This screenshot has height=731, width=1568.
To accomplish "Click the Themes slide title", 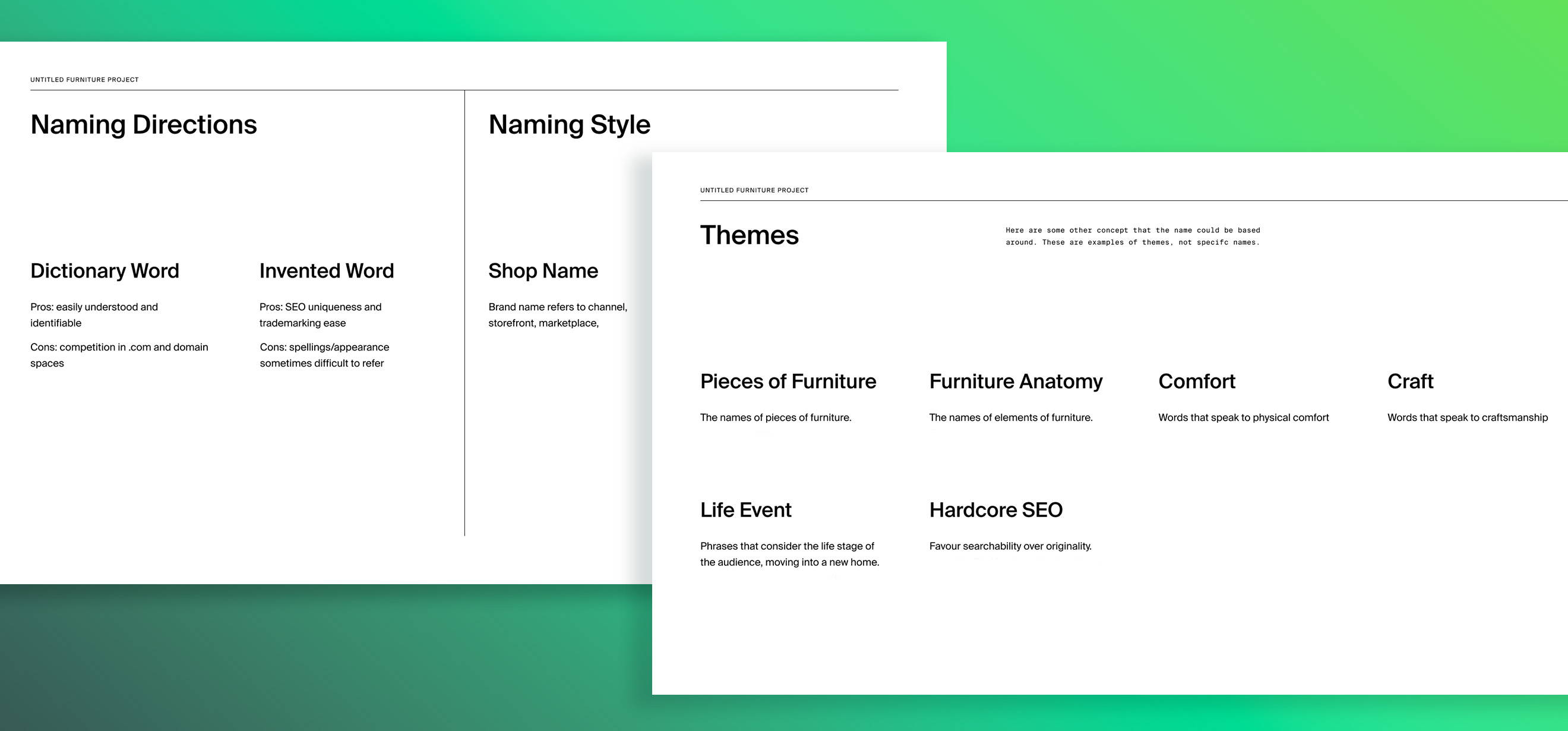I will (749, 235).
